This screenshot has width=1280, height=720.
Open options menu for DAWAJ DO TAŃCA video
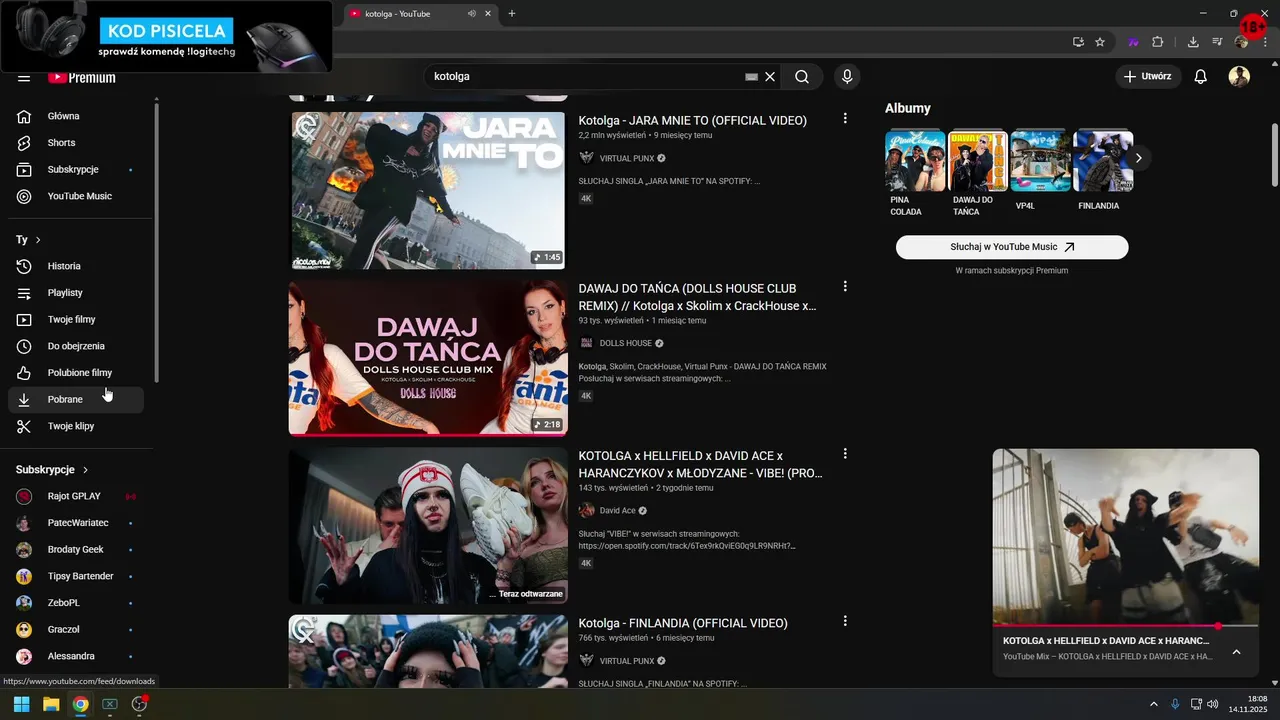(x=845, y=286)
